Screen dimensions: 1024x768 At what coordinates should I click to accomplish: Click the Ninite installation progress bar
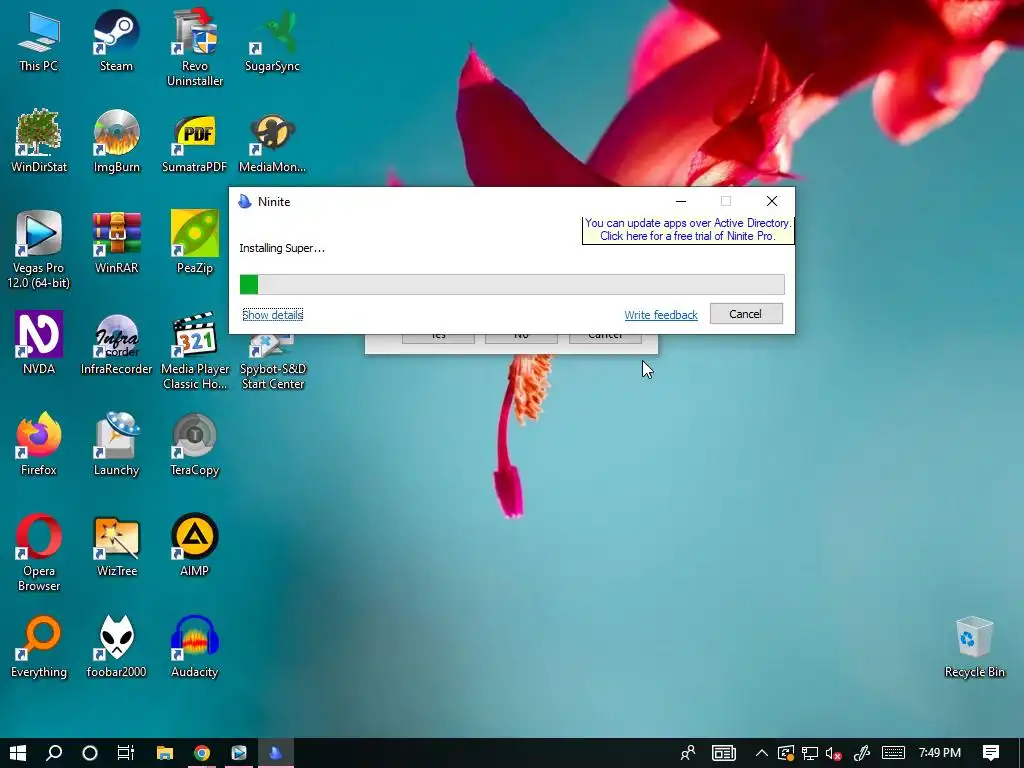512,285
